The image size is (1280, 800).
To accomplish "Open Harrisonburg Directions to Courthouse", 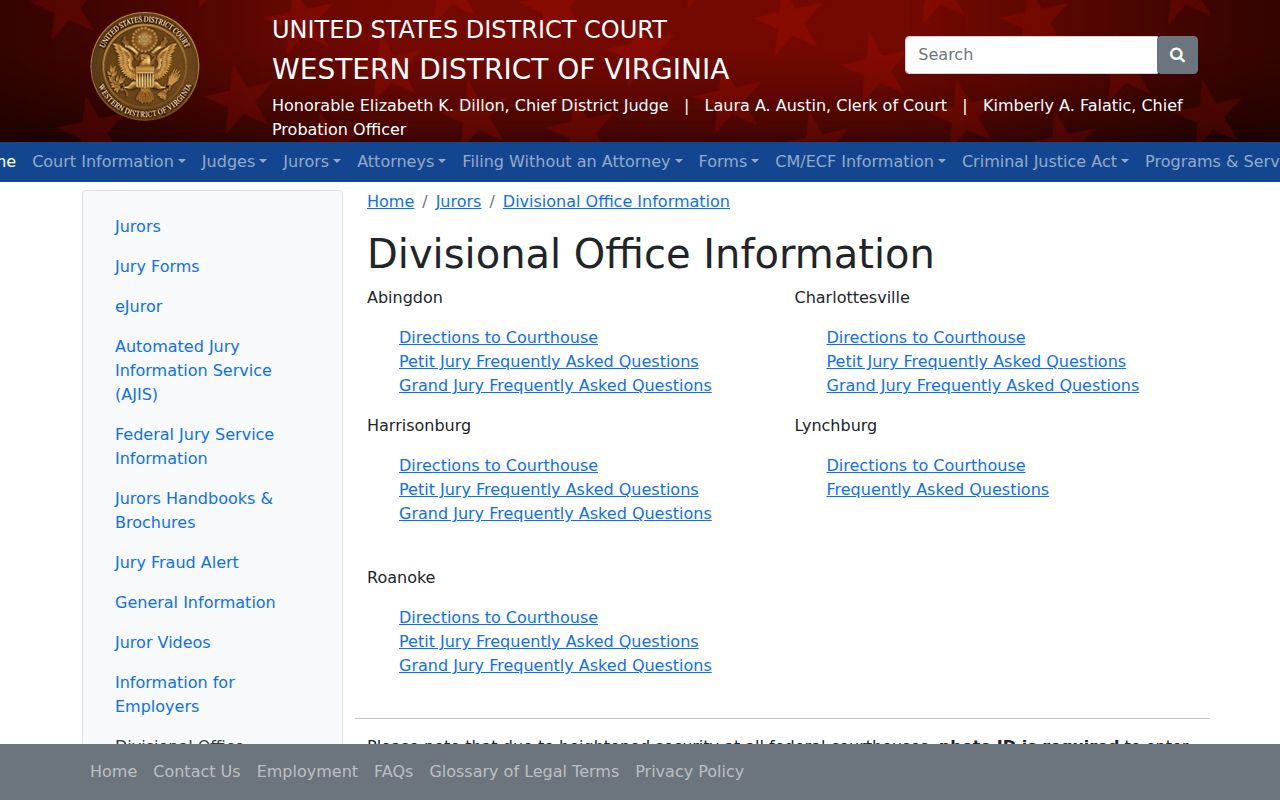I will tap(499, 465).
